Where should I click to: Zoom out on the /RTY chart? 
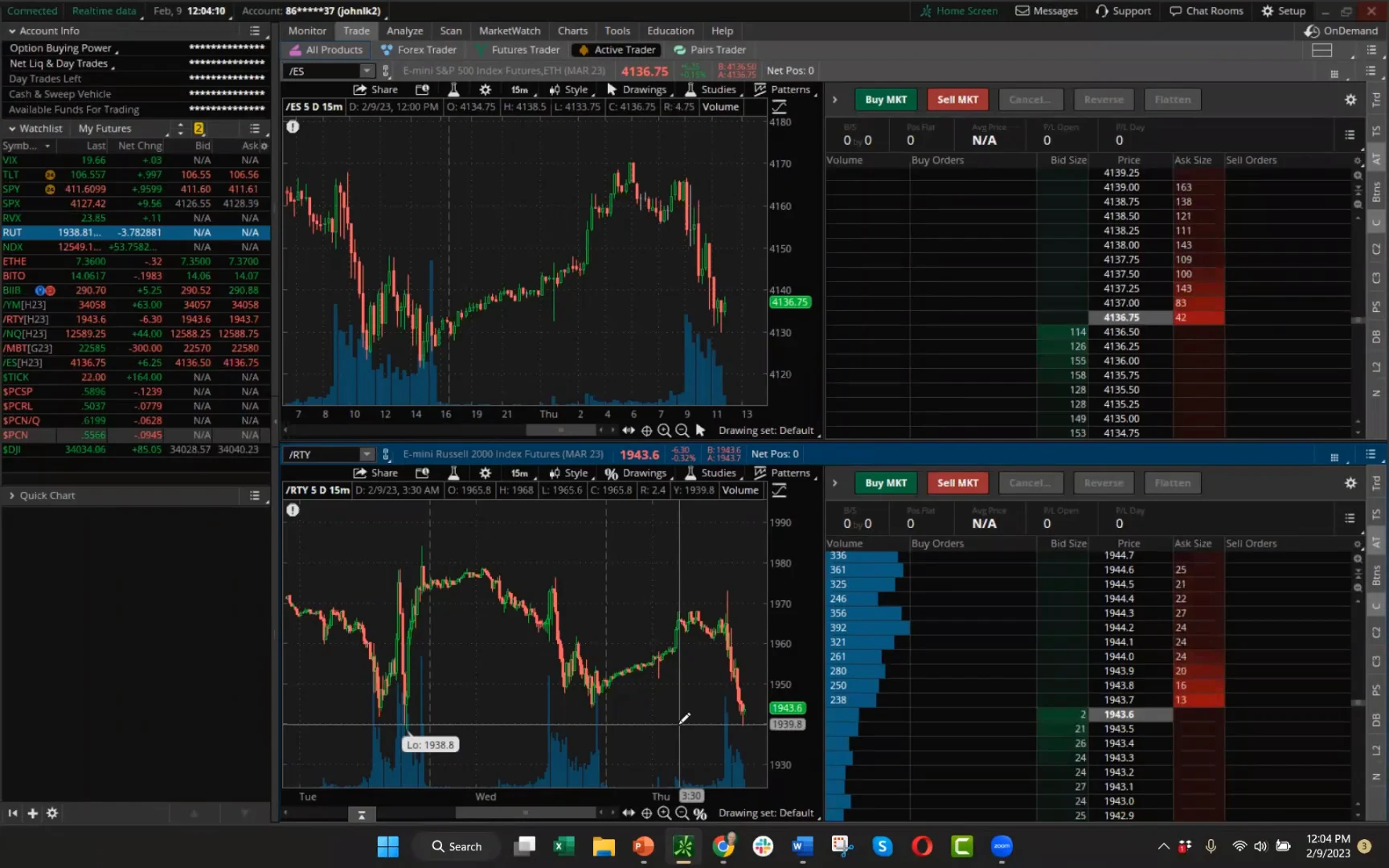(x=682, y=813)
